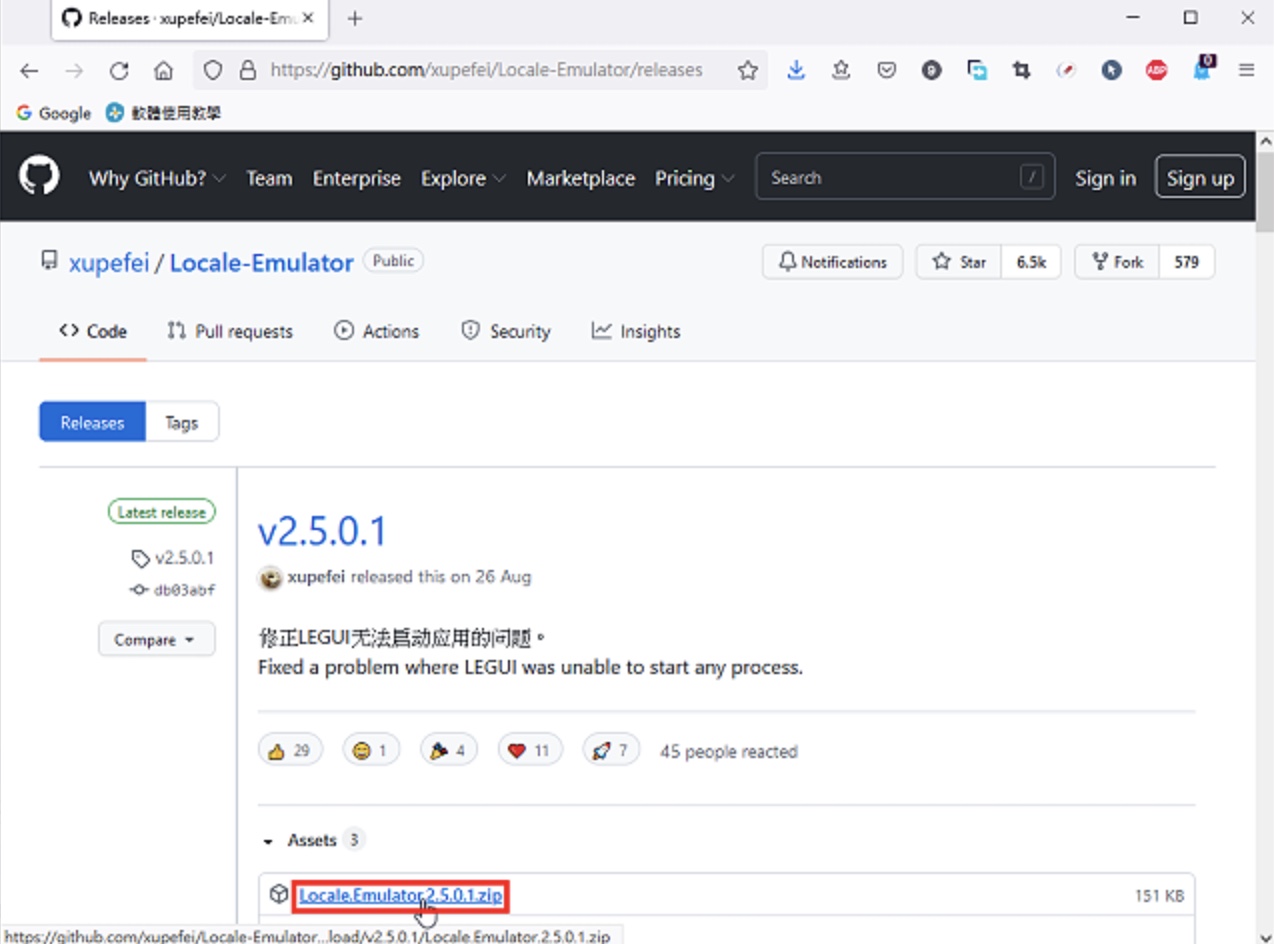Toggle the heart reaction 11
The height and width of the screenshot is (944, 1274).
pyautogui.click(x=530, y=750)
